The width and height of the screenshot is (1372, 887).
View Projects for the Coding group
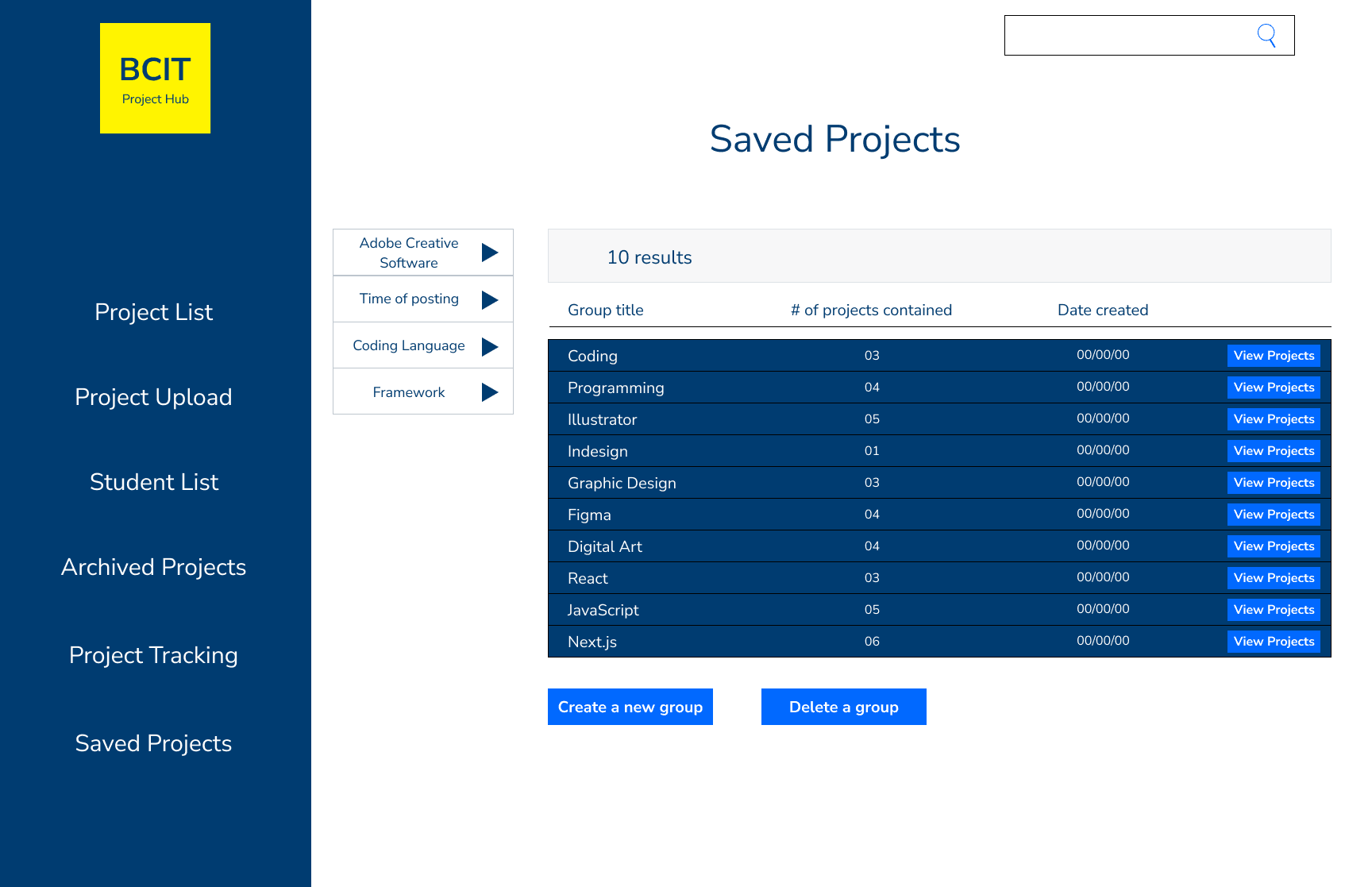[1274, 355]
